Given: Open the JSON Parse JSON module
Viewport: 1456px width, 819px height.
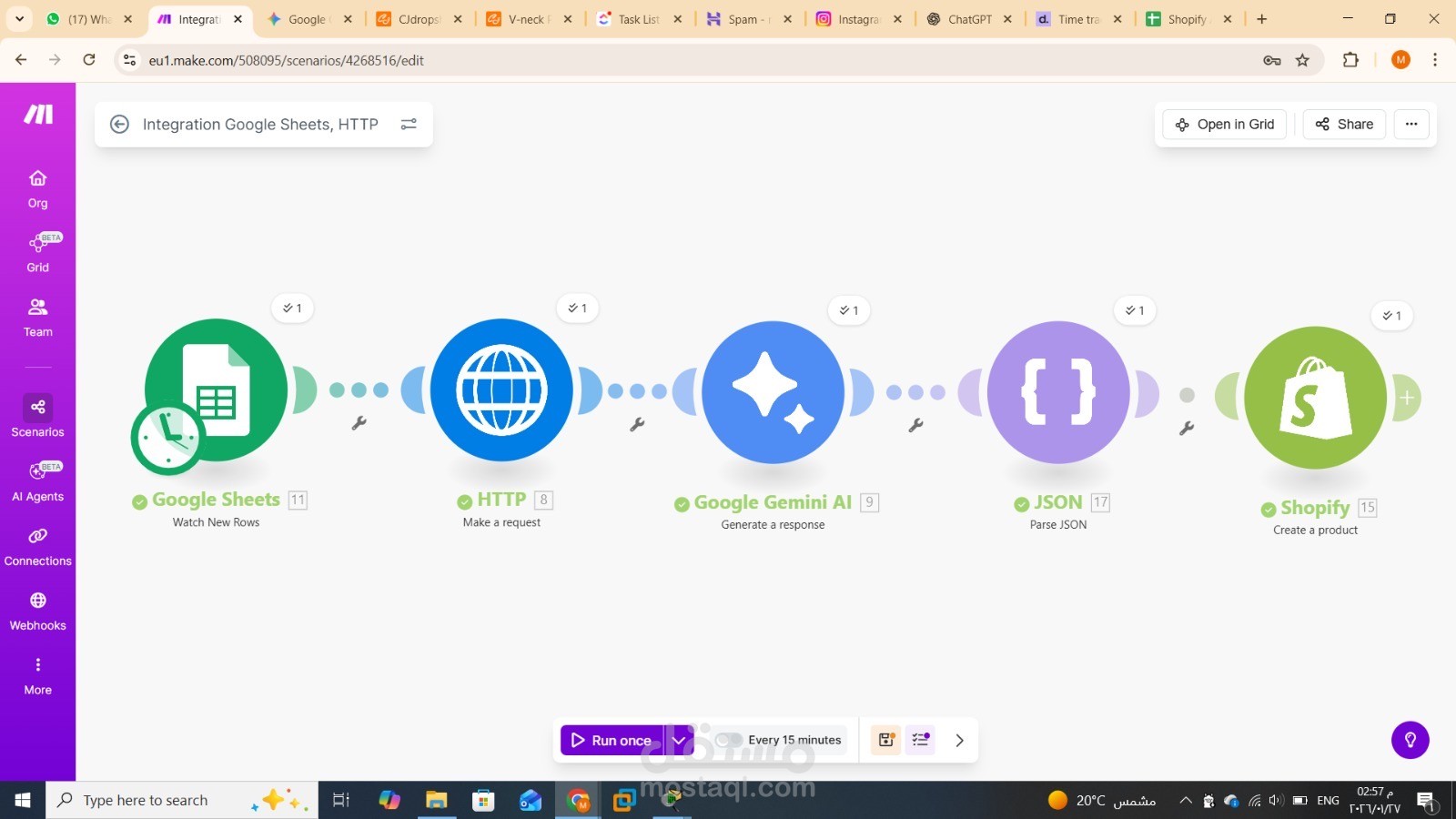Looking at the screenshot, I should [x=1058, y=392].
